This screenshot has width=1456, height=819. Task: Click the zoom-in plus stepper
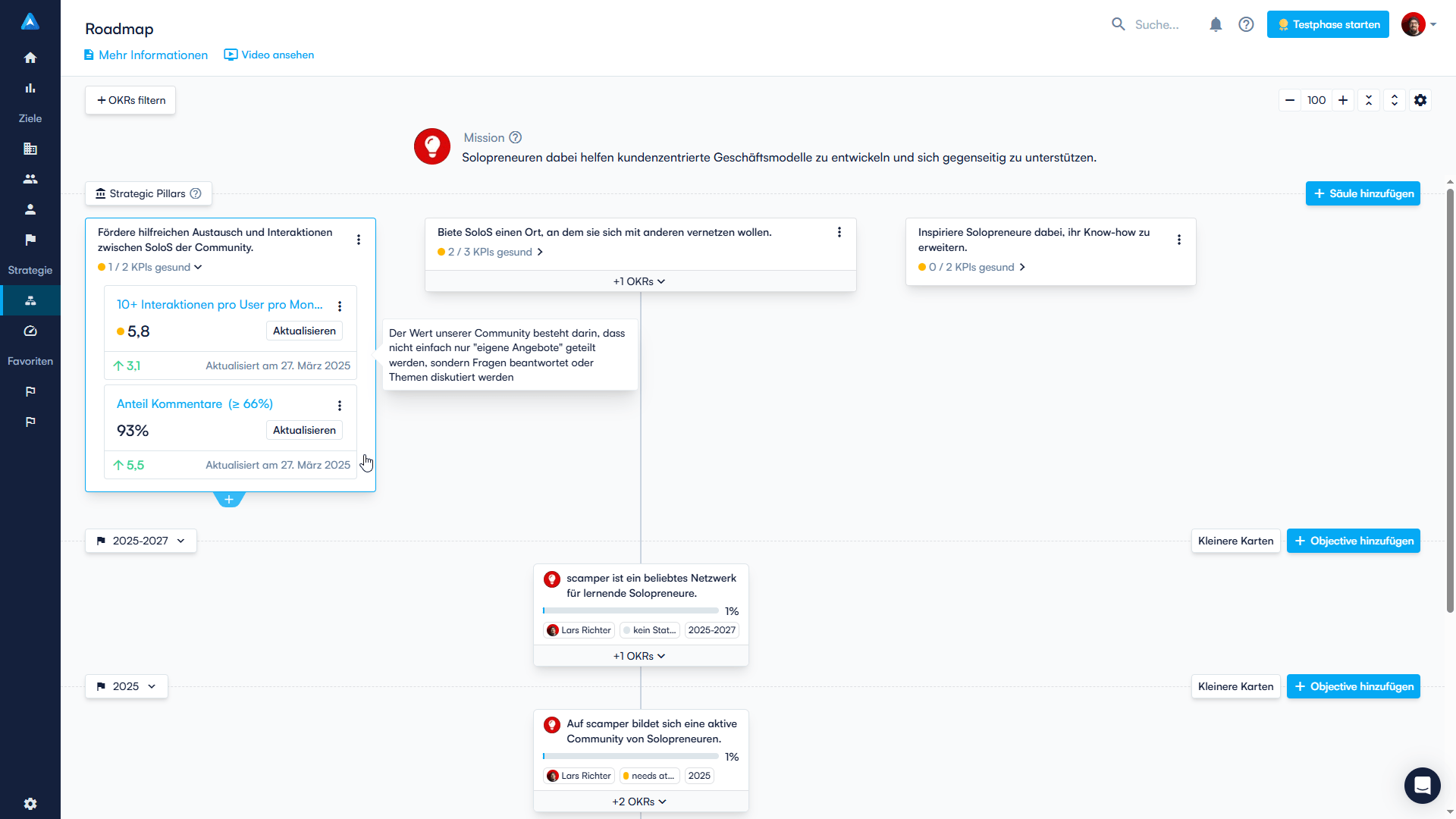(1343, 100)
